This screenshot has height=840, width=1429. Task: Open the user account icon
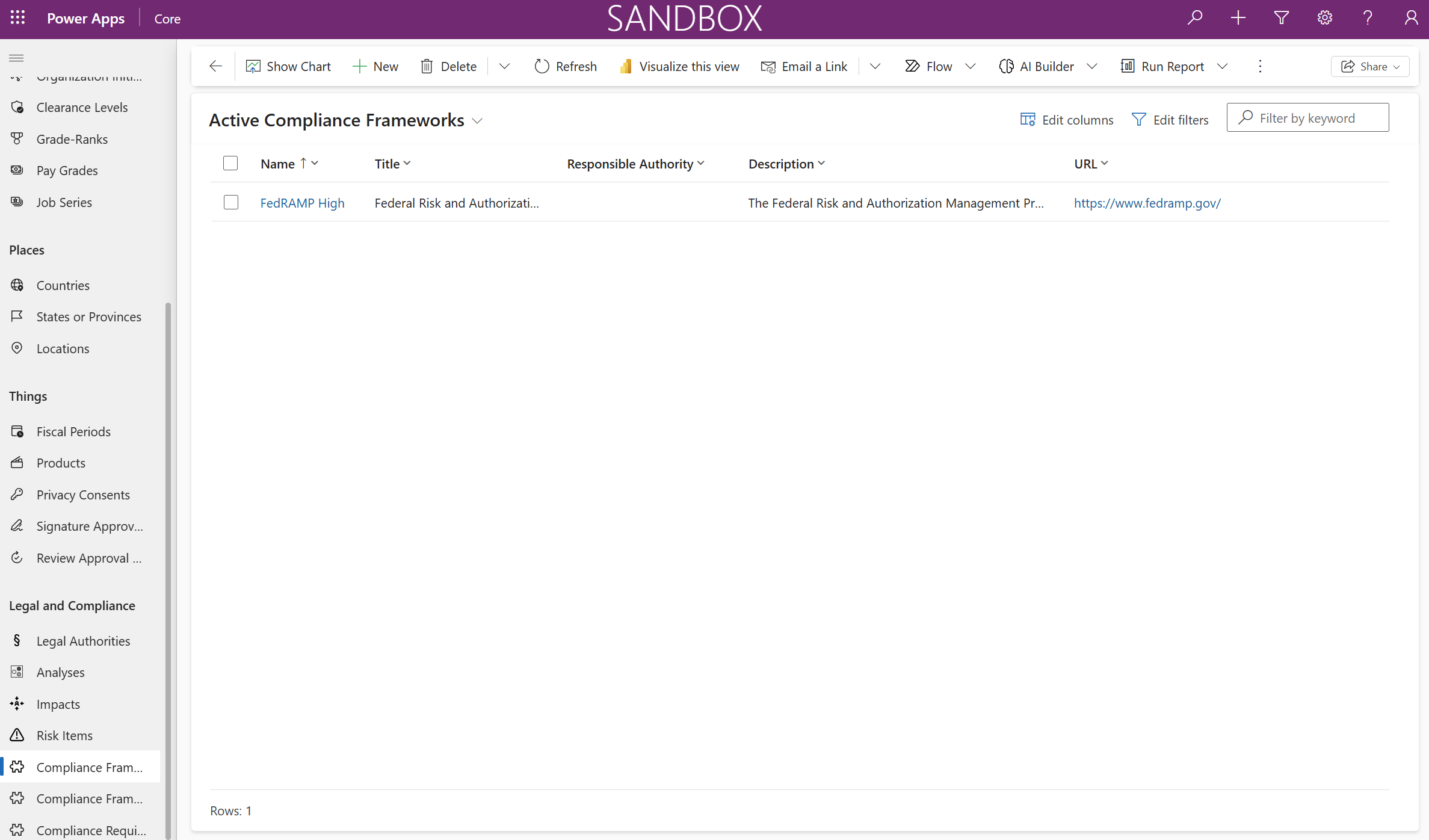[1411, 17]
